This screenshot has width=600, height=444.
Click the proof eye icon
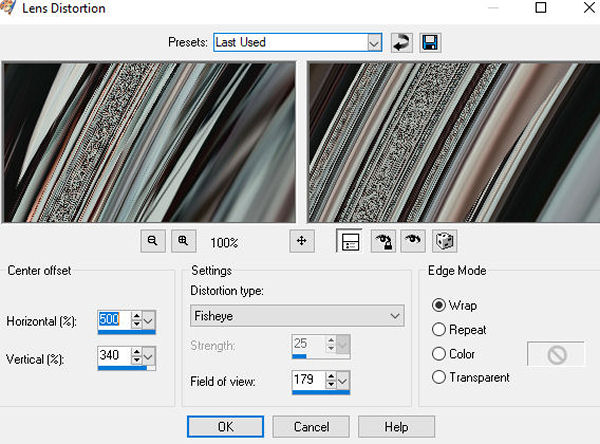[413, 241]
